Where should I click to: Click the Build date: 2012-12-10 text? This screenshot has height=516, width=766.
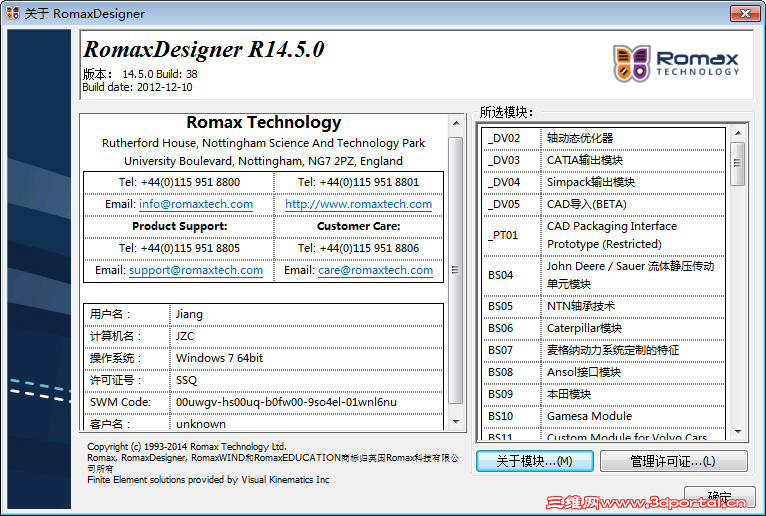point(137,87)
